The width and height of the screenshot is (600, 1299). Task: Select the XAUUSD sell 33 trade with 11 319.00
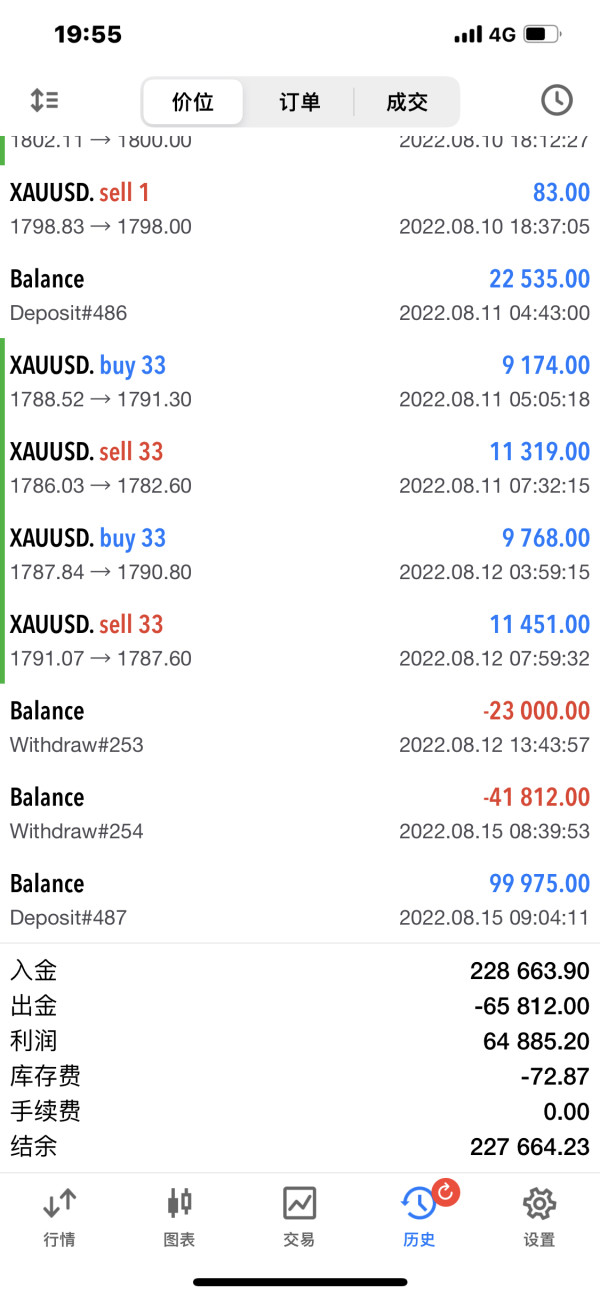pos(300,468)
